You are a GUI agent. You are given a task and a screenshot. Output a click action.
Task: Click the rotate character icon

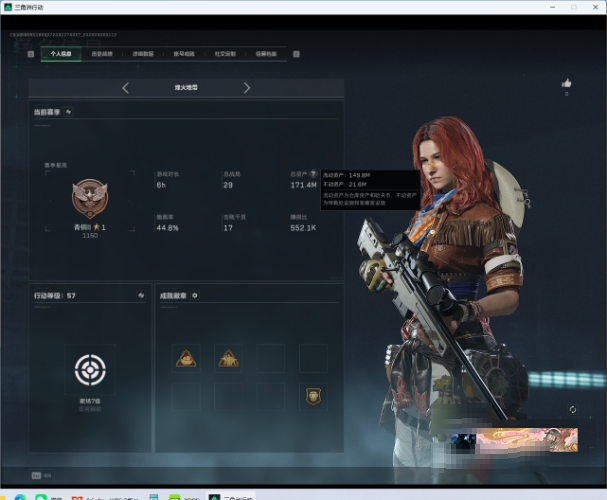573,409
